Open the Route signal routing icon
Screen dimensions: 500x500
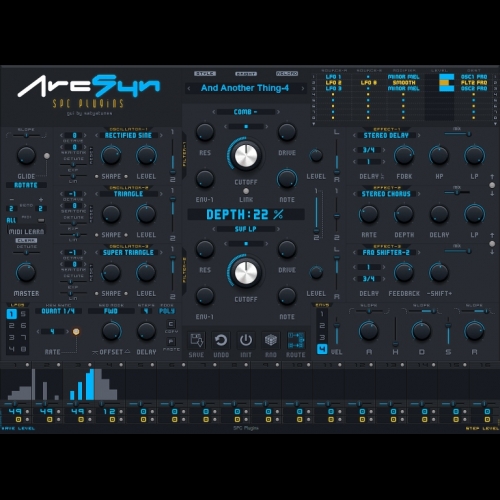click(x=296, y=340)
